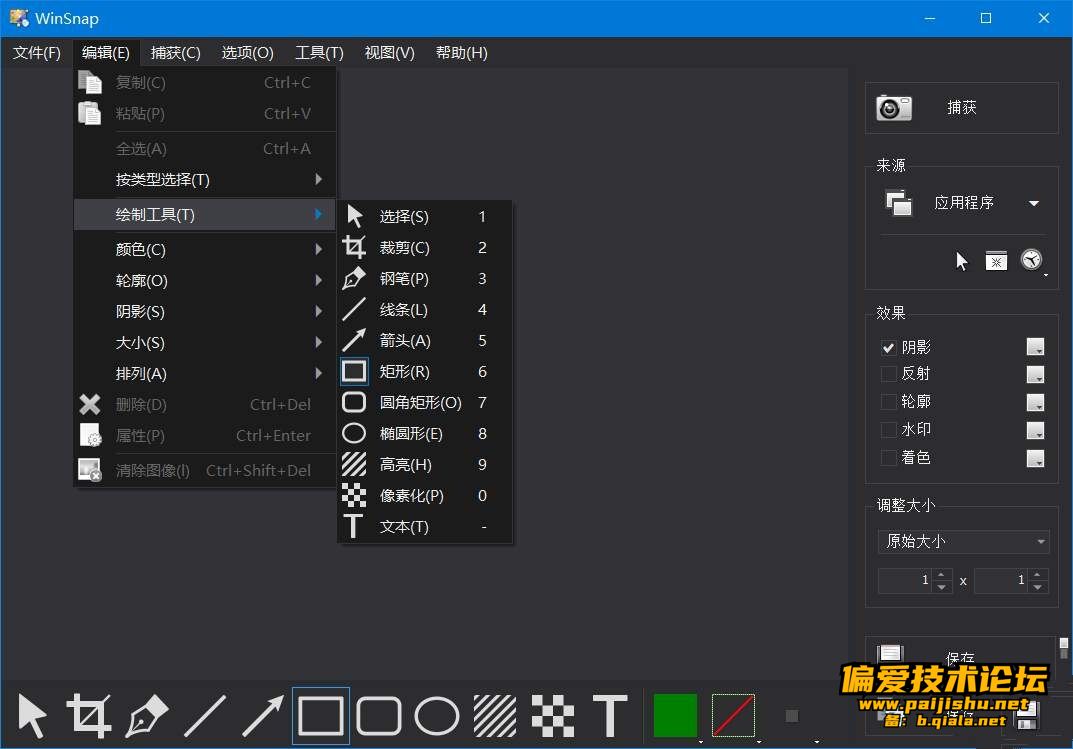The height and width of the screenshot is (749, 1073).
Task: Increase the resize width stepper
Action: [942, 575]
